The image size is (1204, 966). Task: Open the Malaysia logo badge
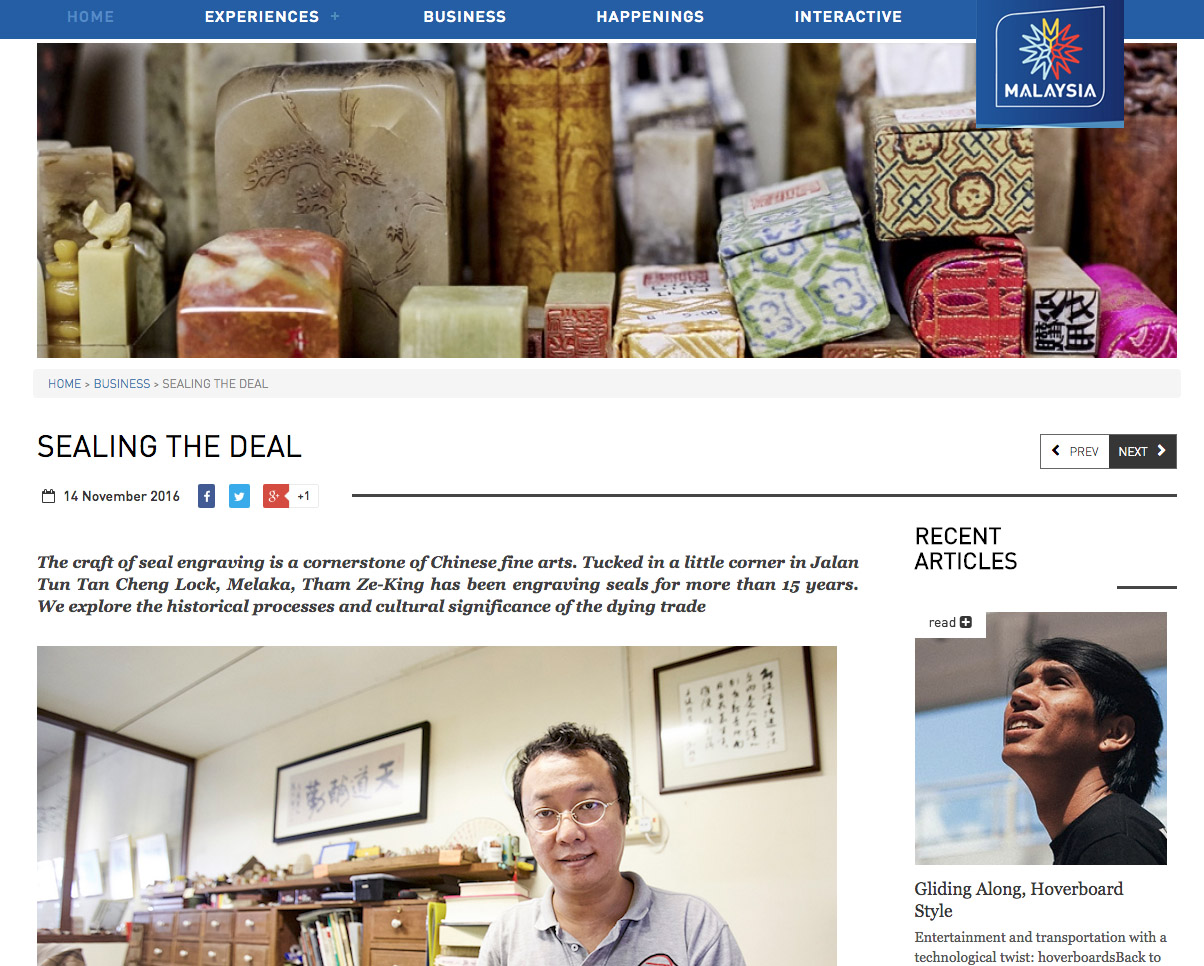pyautogui.click(x=1050, y=62)
